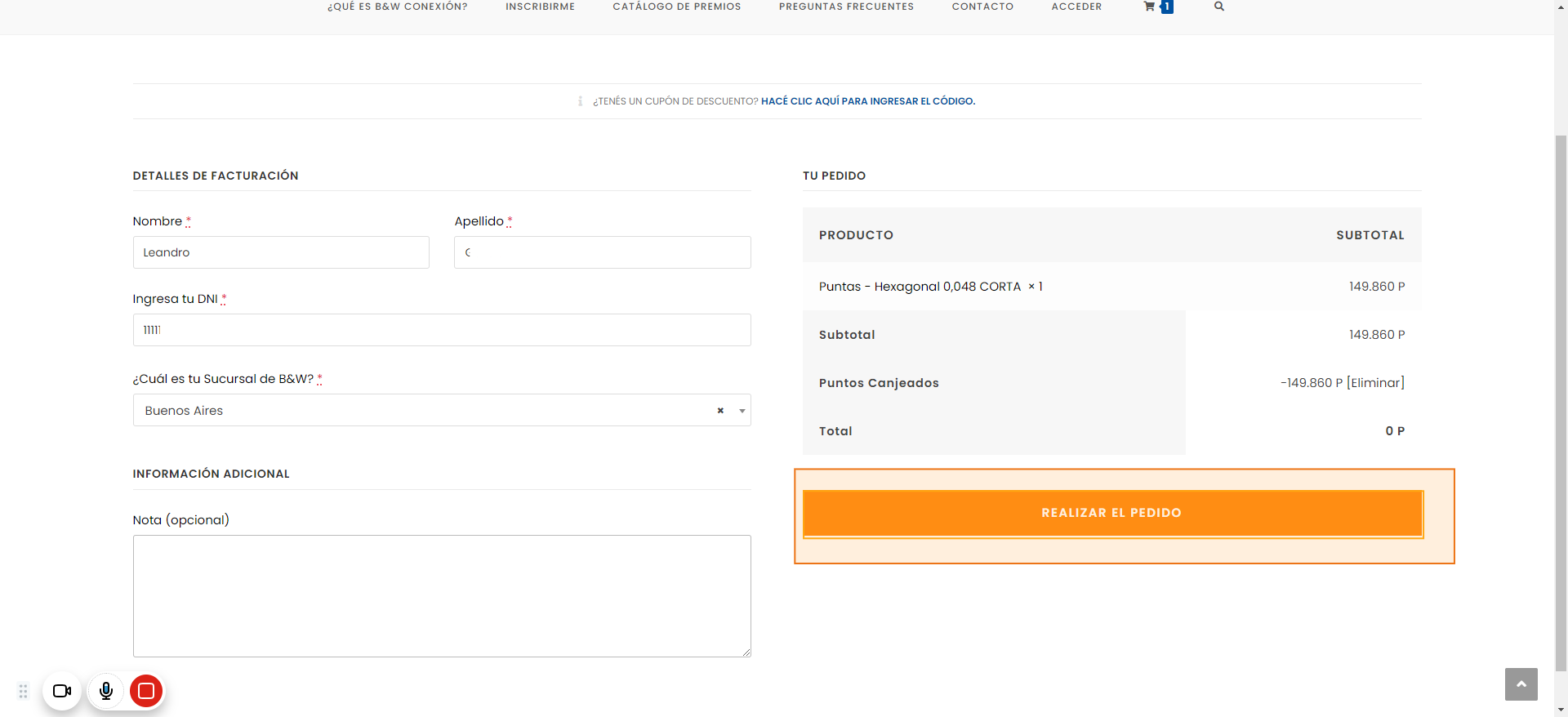
Task: Focus the Nombre input field
Action: (x=281, y=252)
